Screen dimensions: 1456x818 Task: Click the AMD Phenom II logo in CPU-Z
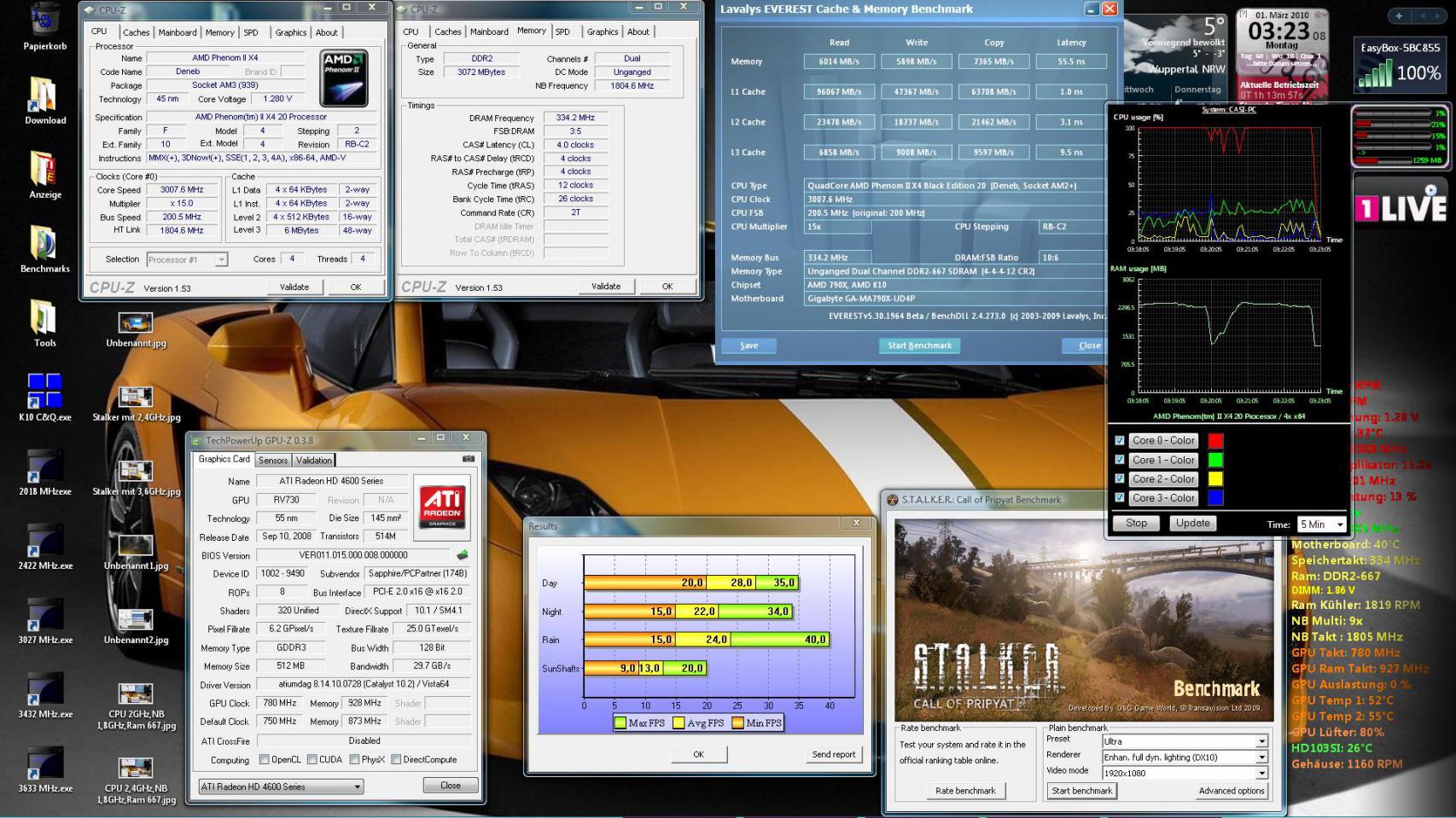tap(344, 78)
